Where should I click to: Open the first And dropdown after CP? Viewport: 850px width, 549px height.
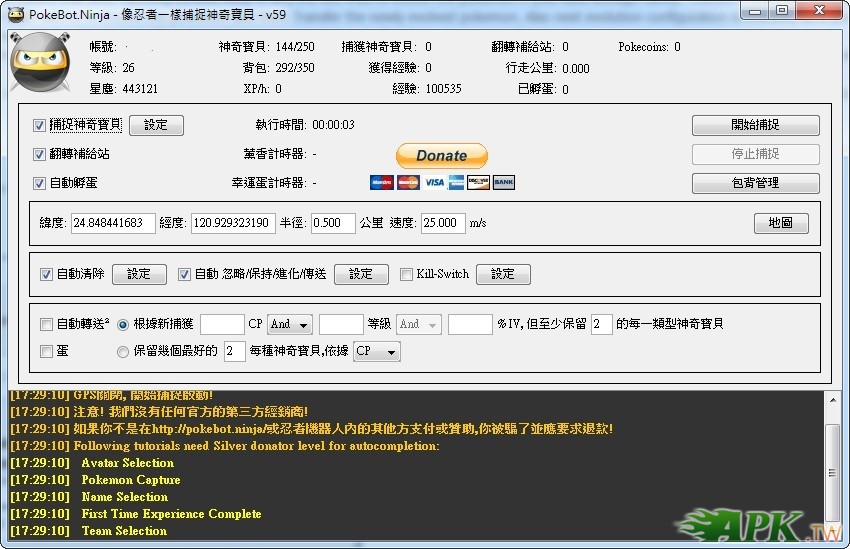coord(290,324)
